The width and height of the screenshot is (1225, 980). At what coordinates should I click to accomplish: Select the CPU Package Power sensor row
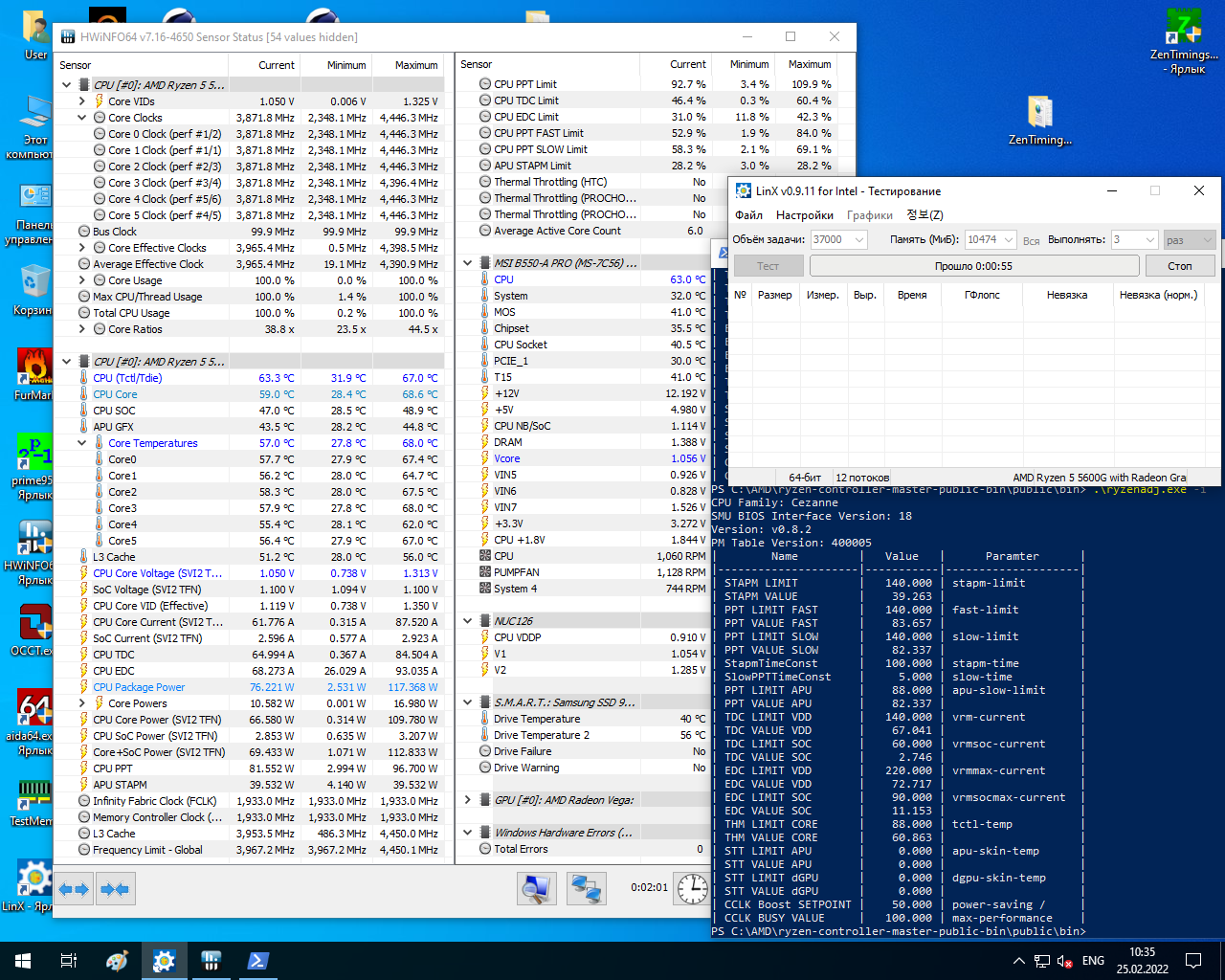click(x=249, y=687)
